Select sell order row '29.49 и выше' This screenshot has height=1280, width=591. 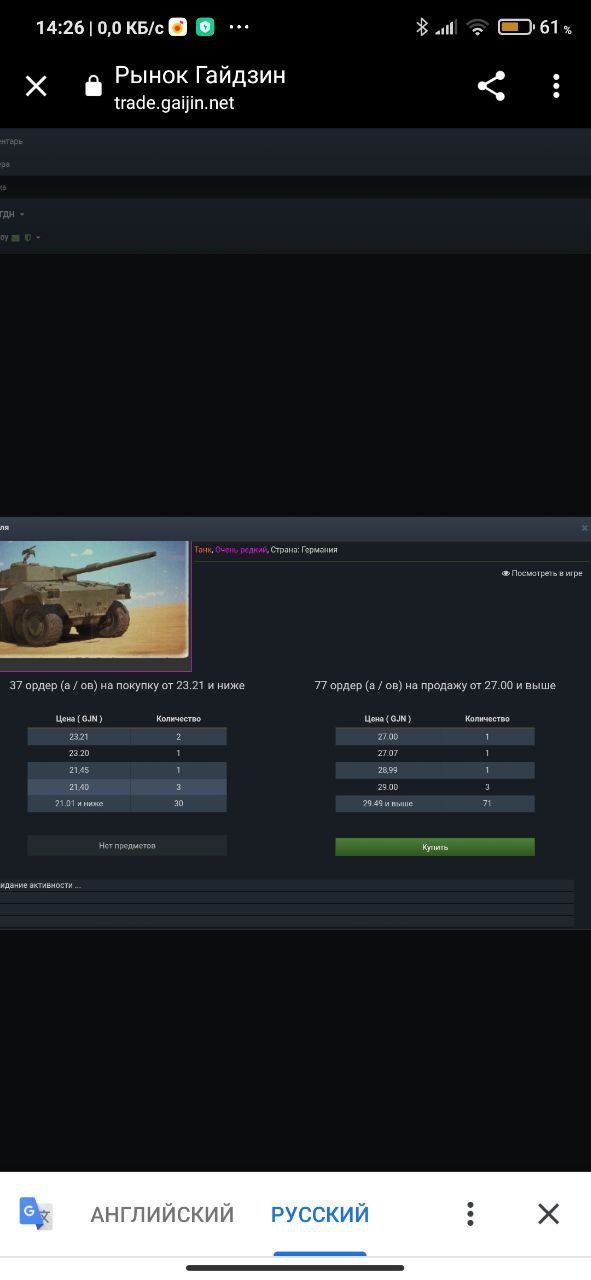click(435, 804)
